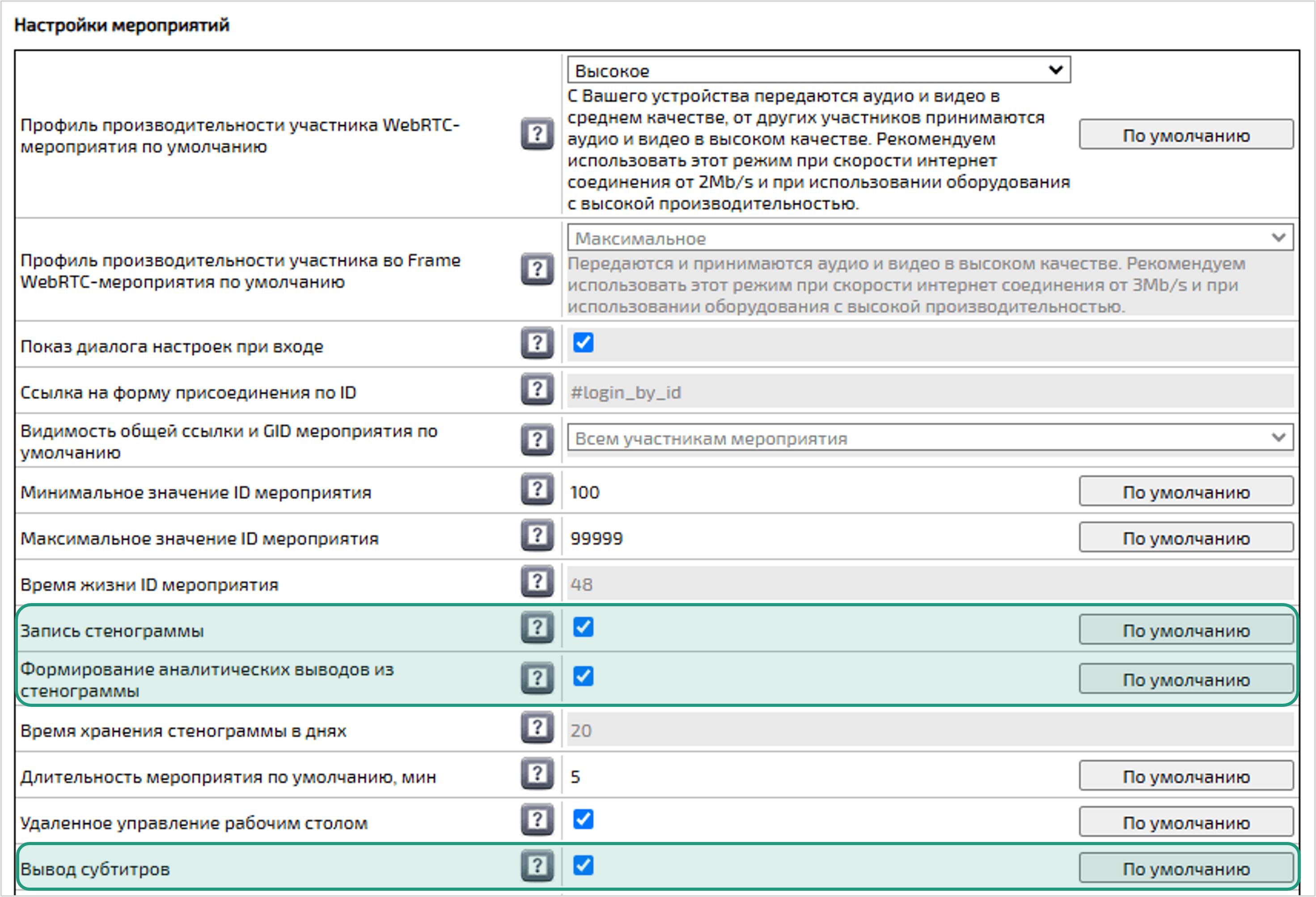1316x897 pixels.
Task: Open the Высокое performance profile dropdown
Action: click(x=818, y=70)
